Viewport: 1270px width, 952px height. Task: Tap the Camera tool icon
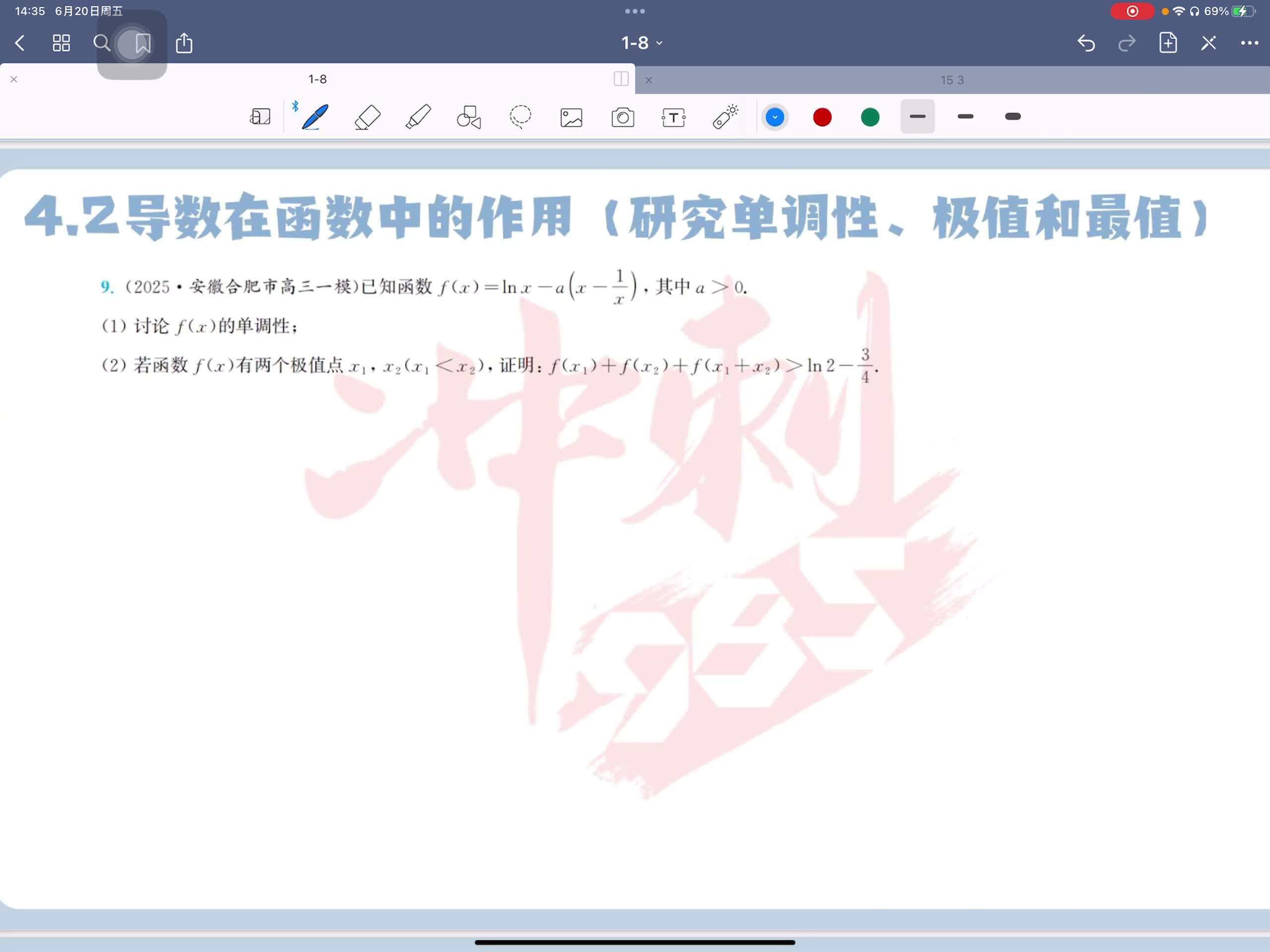[623, 118]
